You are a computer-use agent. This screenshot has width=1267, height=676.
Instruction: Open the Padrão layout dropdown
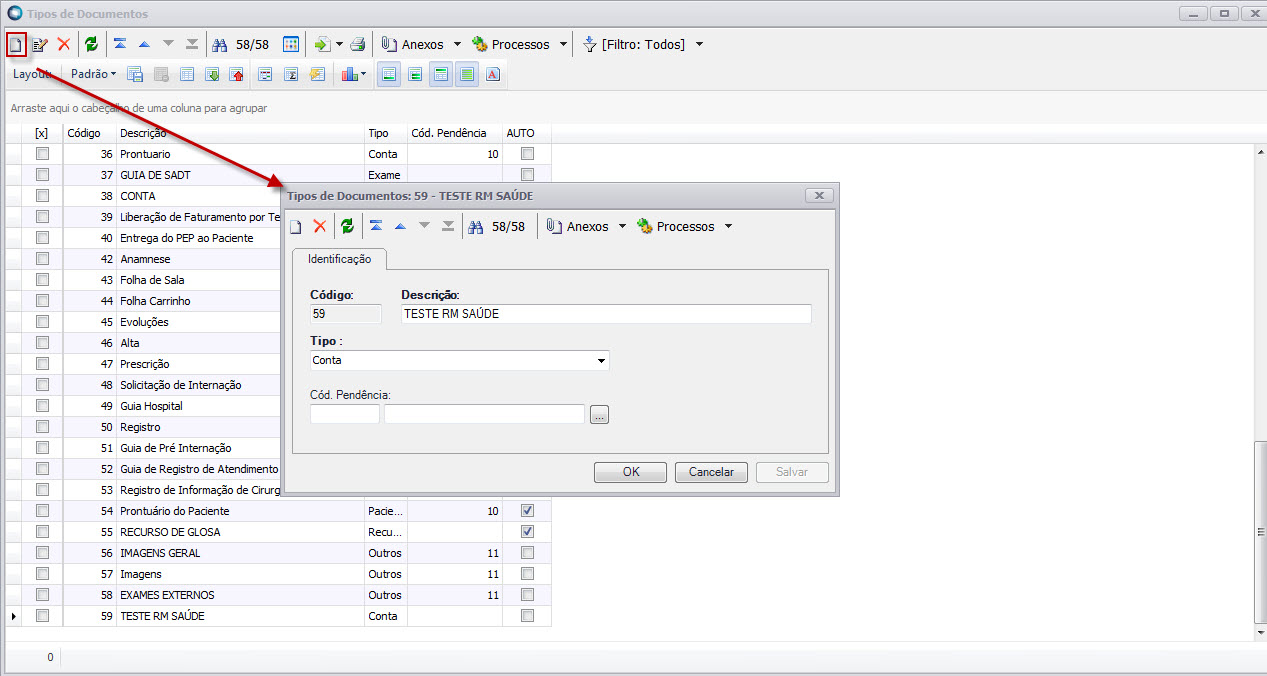(x=93, y=74)
